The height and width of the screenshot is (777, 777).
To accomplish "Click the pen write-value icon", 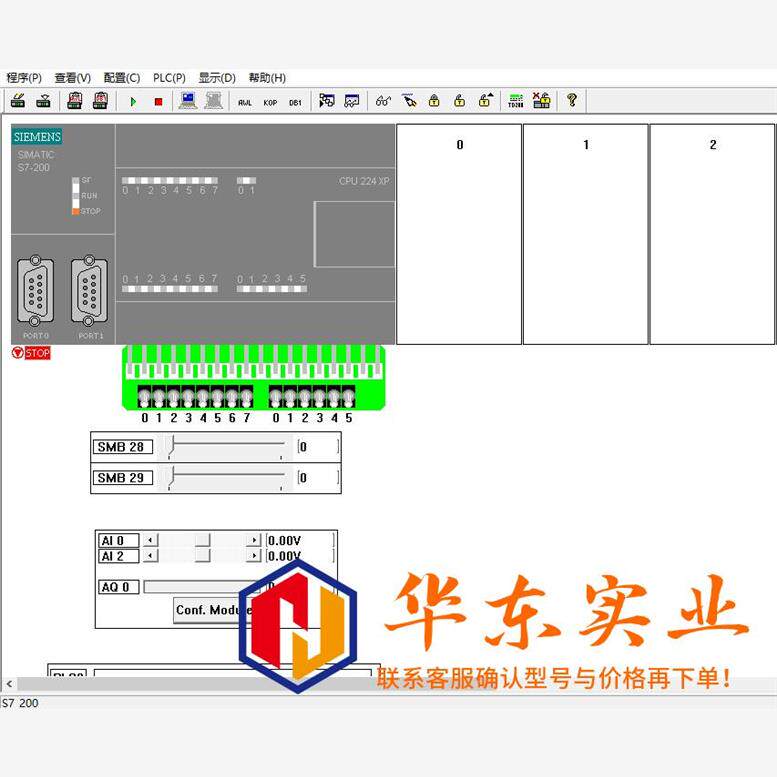I will point(409,101).
